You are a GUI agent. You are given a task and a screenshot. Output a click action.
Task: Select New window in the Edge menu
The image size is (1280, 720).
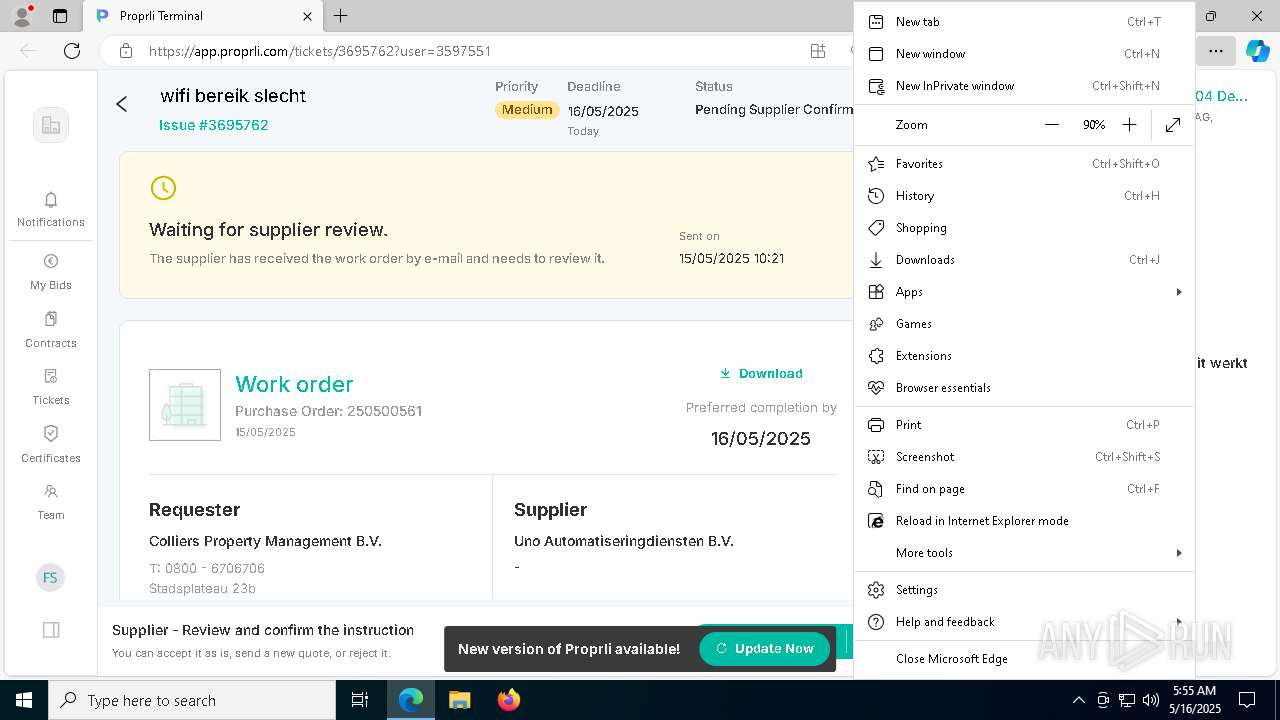(x=1024, y=54)
